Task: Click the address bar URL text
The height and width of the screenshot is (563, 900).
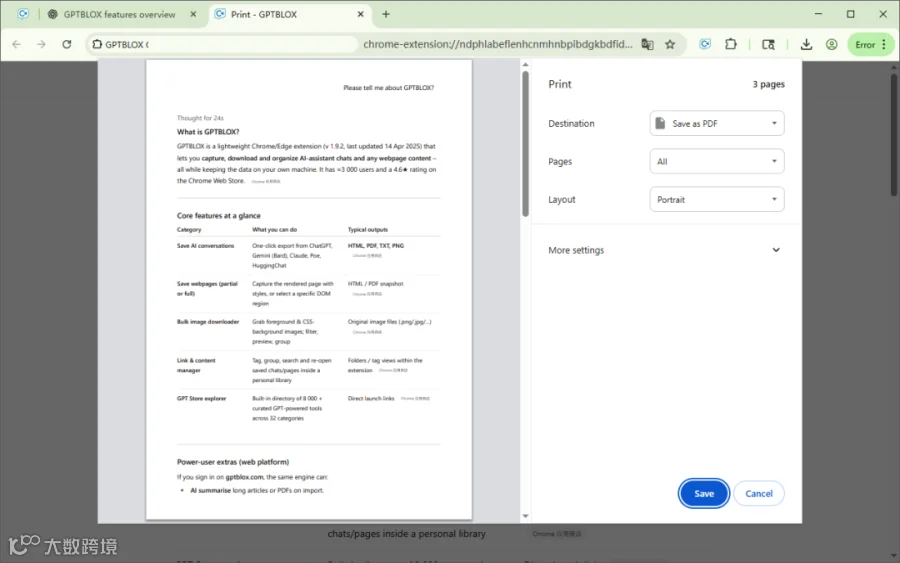Action: point(497,44)
